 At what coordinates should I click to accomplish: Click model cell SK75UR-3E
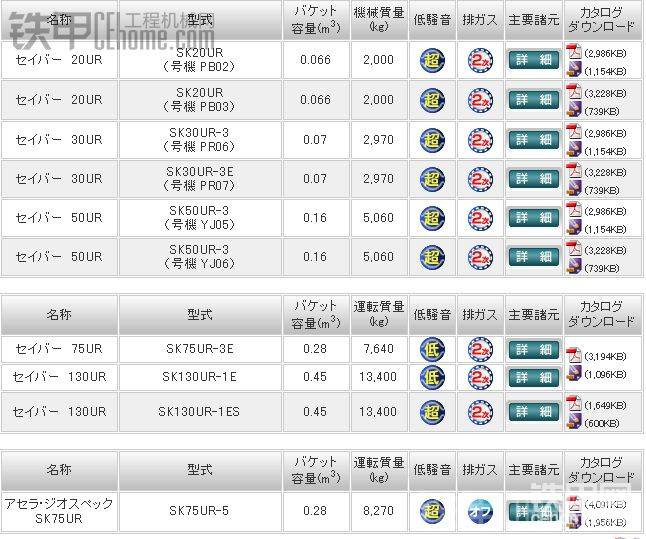click(200, 349)
